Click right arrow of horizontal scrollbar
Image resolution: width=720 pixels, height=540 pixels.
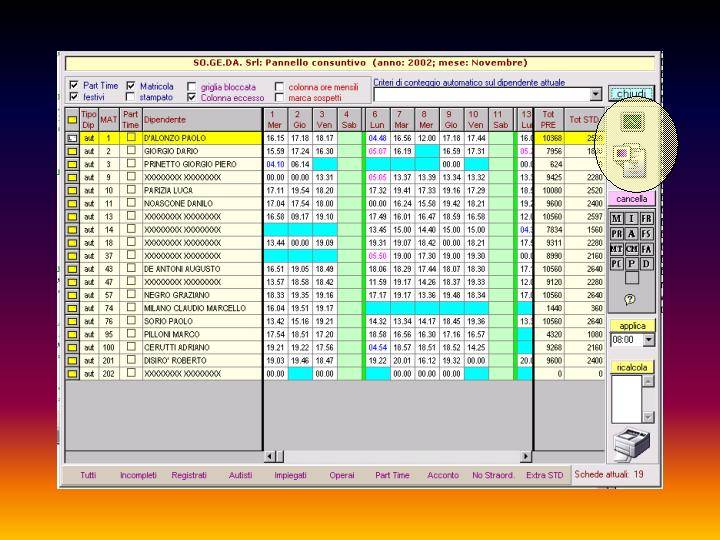(527, 456)
